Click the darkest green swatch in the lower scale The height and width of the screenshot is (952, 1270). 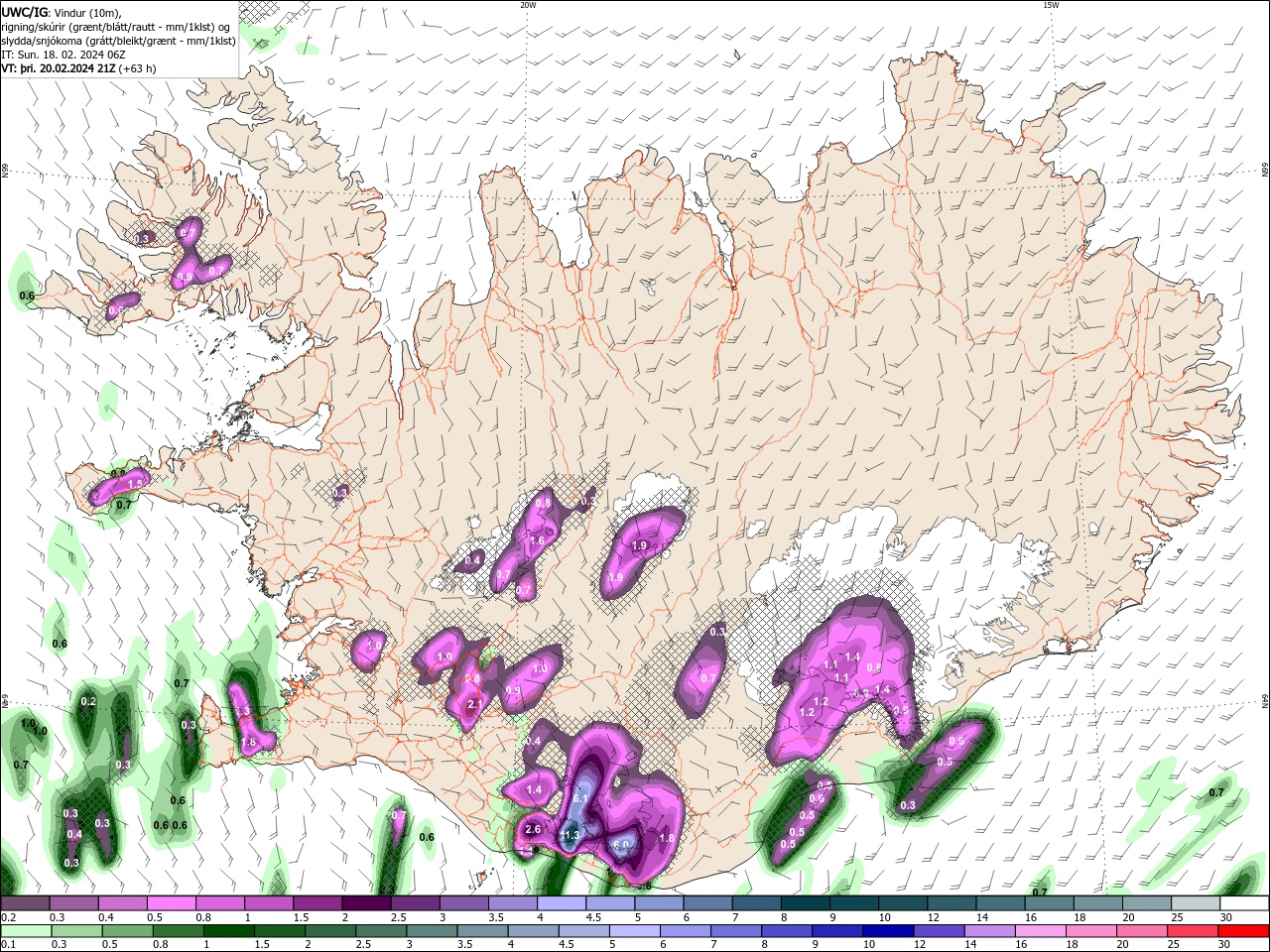[228, 931]
